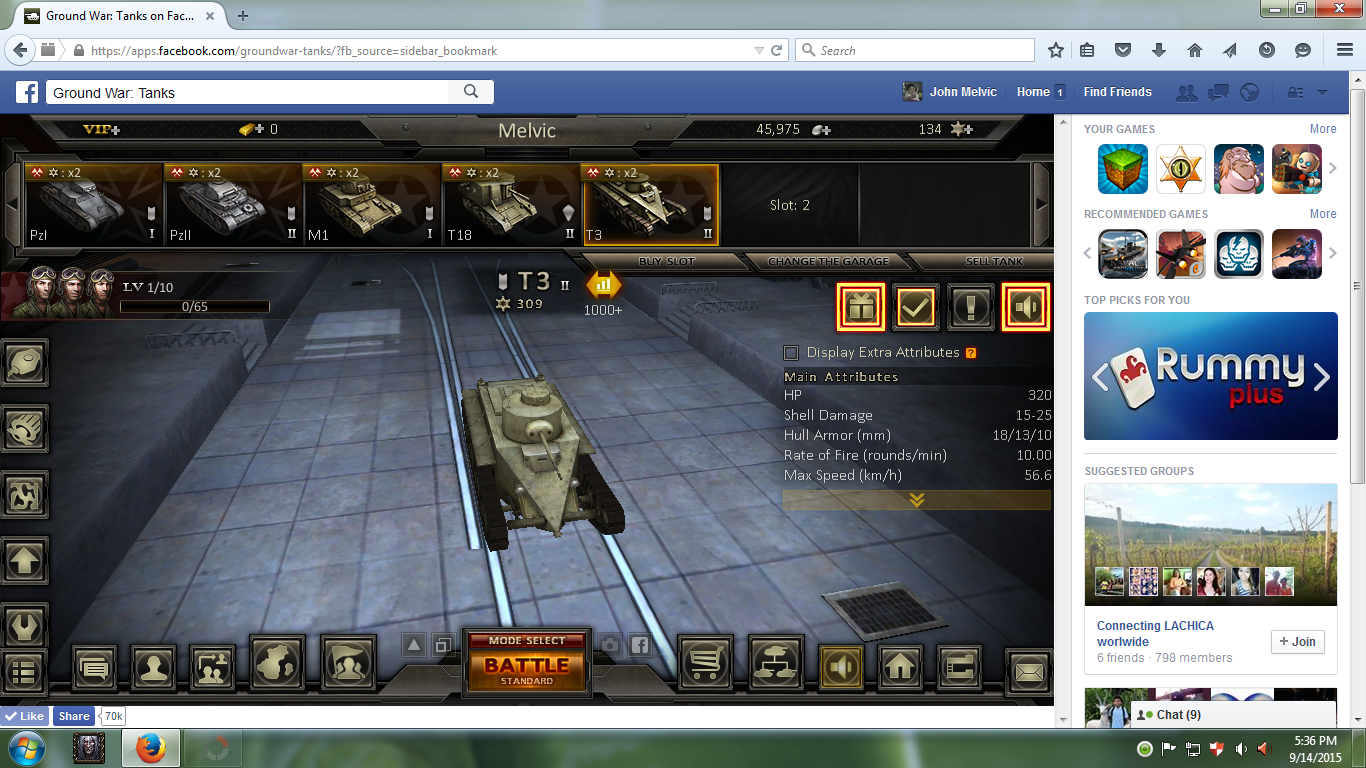
Task: Open John Melvic profile link
Action: coord(950,92)
